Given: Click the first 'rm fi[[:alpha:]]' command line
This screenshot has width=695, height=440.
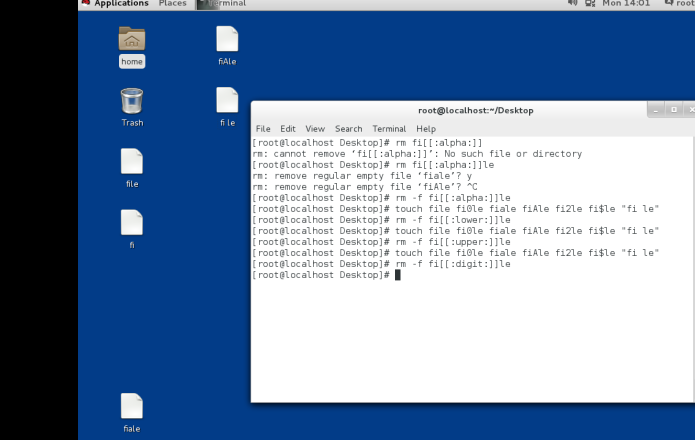Looking at the screenshot, I should tap(367, 143).
